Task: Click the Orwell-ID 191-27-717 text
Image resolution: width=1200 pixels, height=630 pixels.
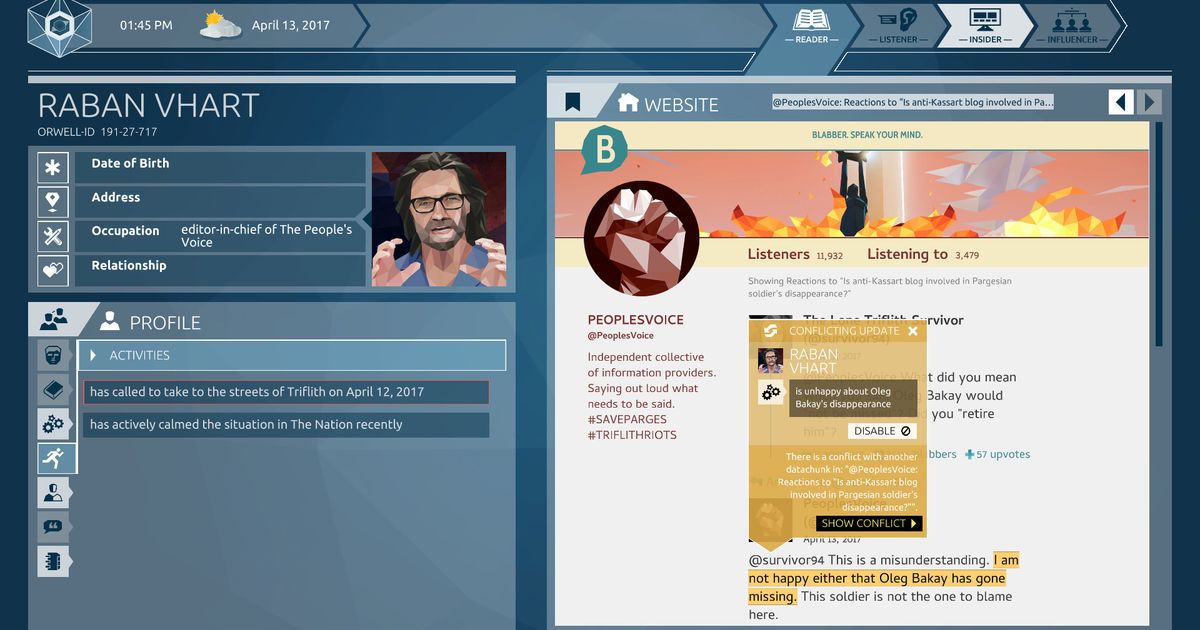Action: click(x=97, y=132)
